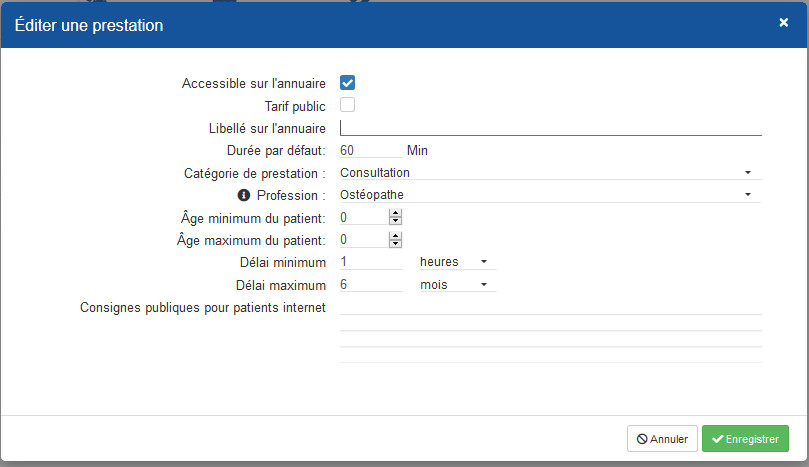Screen dimensions: 809x467
Task: Open the Catégorie de prestation dropdown
Action: (551, 173)
